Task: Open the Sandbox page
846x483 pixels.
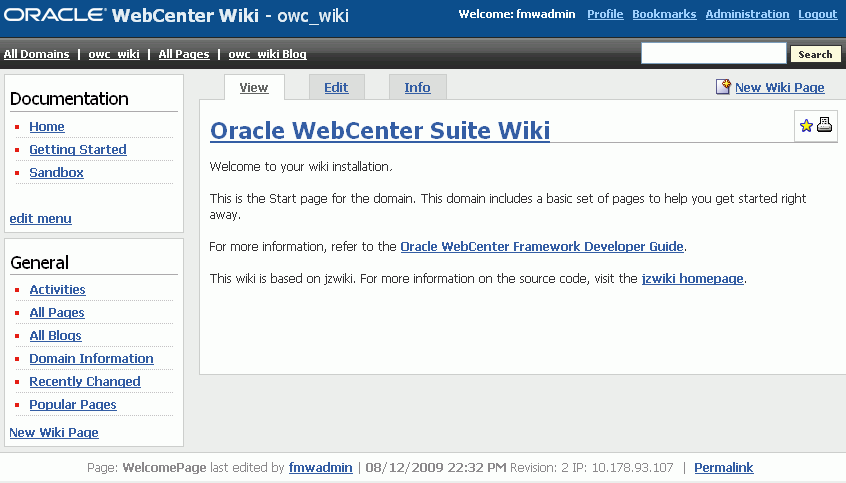Action: tap(56, 173)
